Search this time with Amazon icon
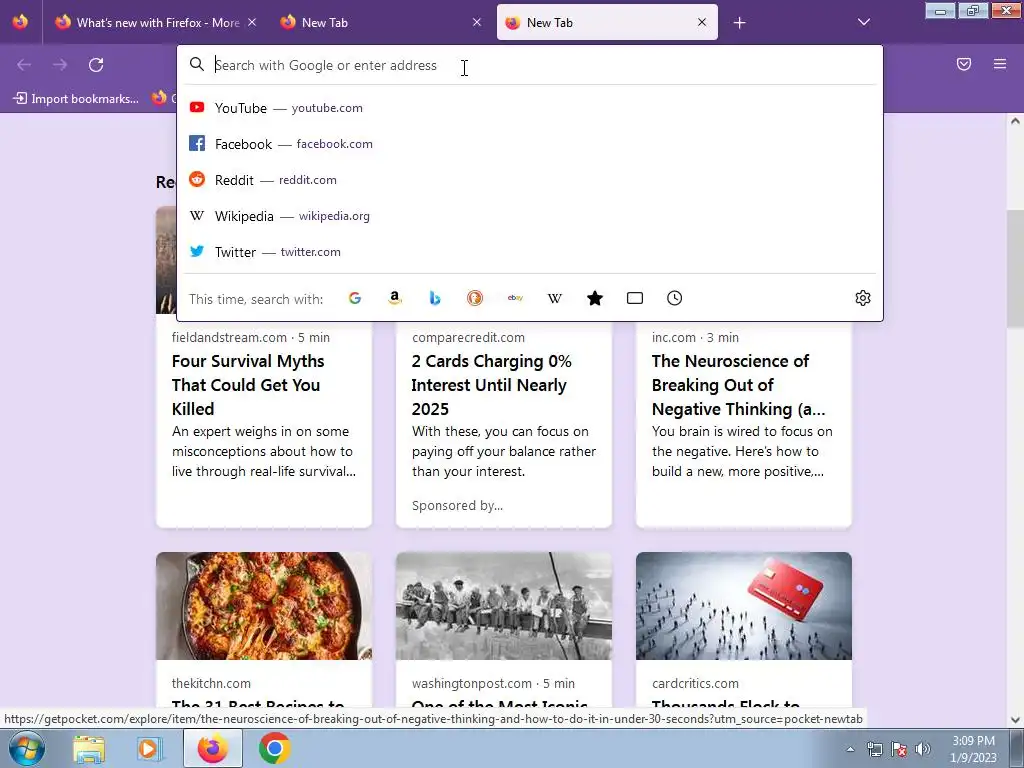 [394, 298]
